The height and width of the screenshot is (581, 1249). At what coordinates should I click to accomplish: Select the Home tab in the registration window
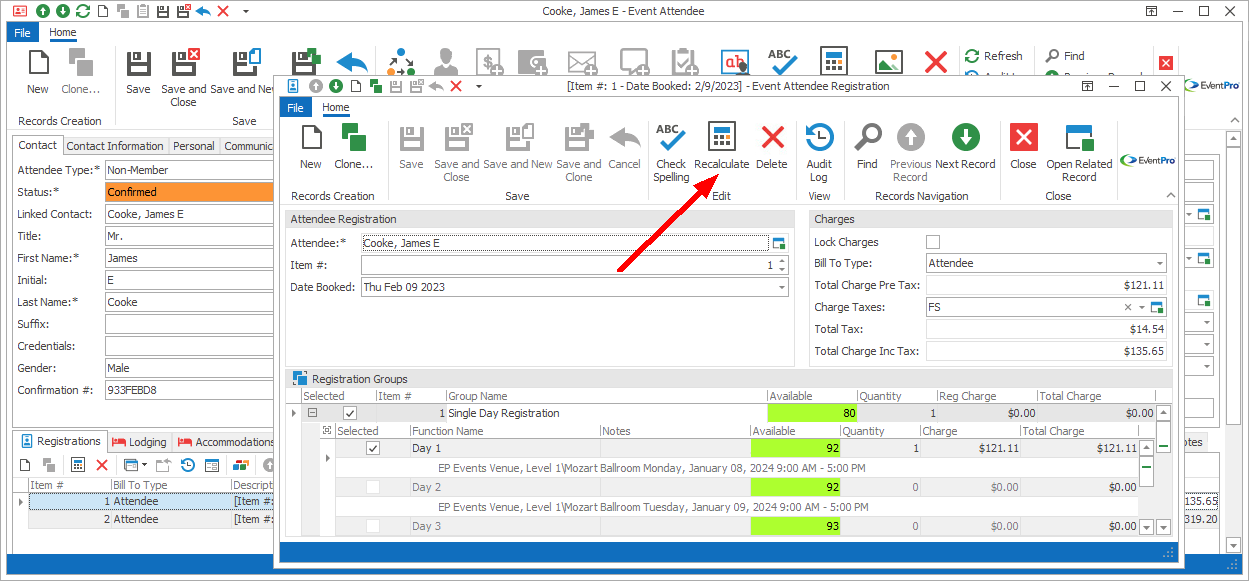[x=336, y=108]
